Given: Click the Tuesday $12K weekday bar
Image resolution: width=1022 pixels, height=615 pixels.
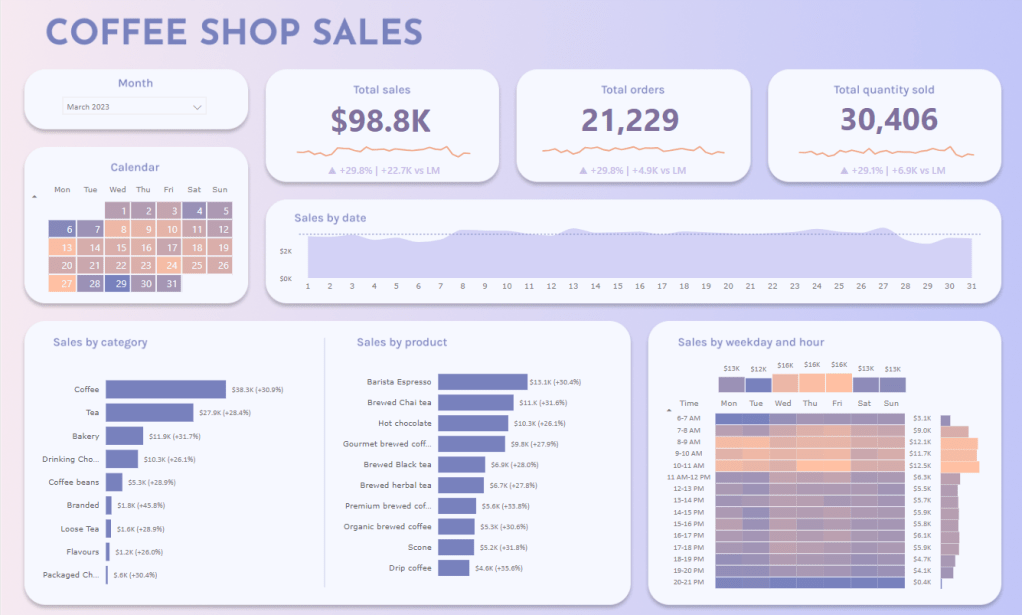Looking at the screenshot, I should 758,385.
